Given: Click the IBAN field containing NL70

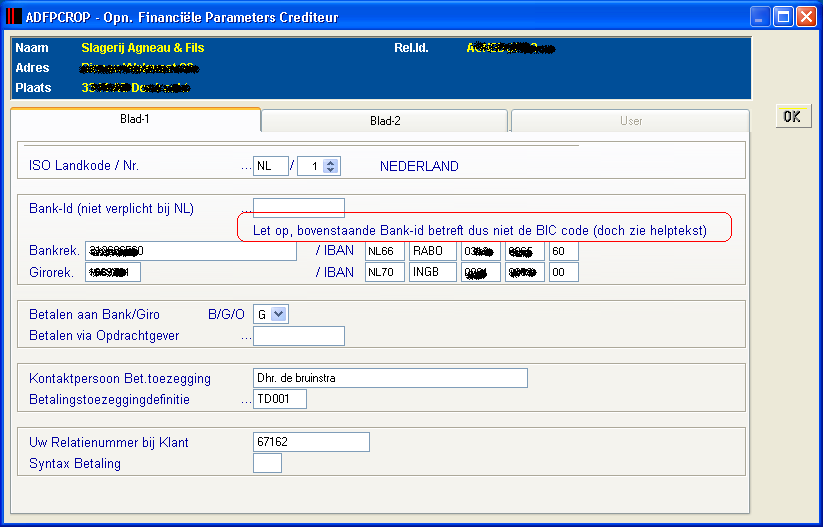Looking at the screenshot, I should 385,272.
